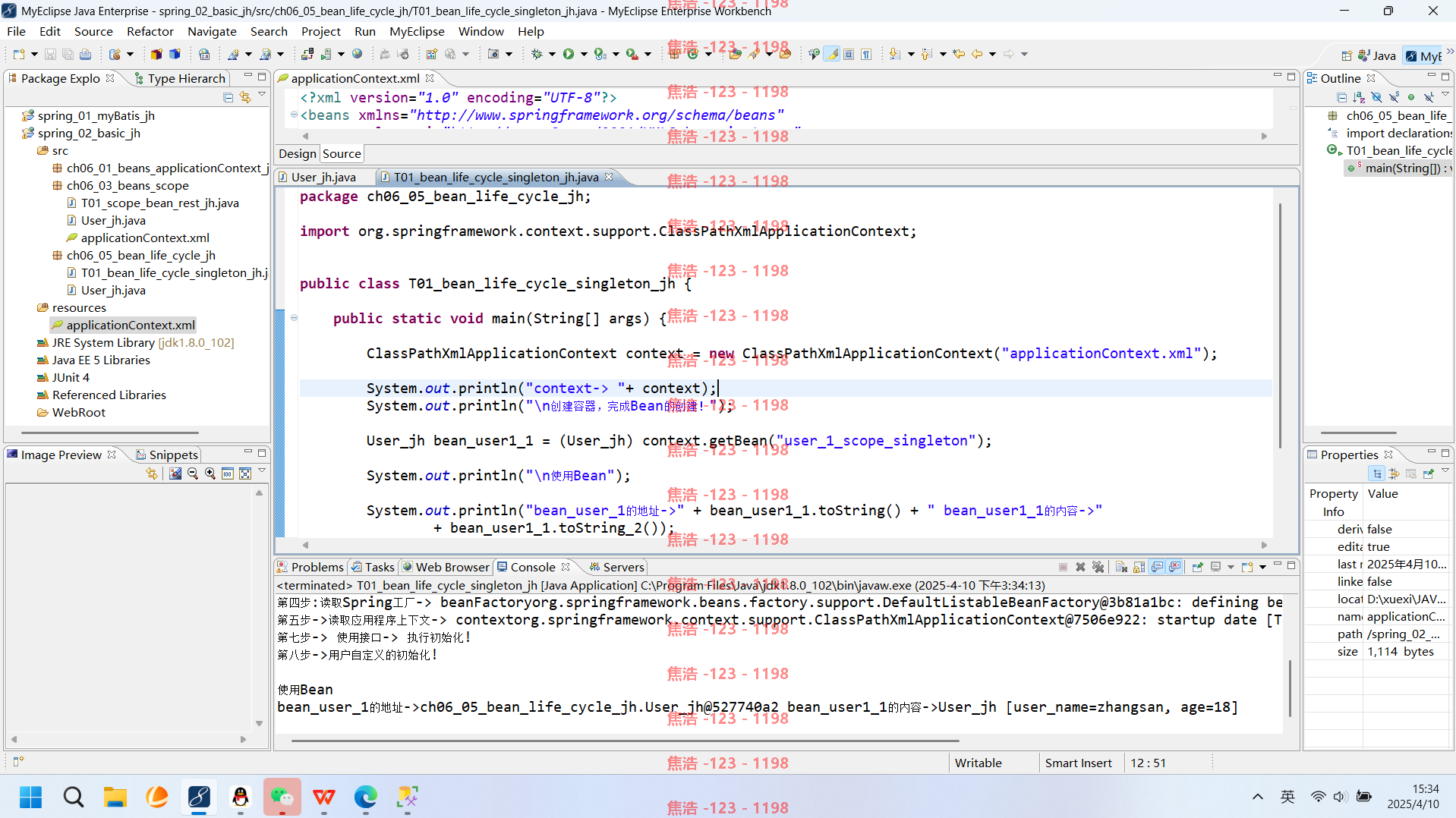The width and height of the screenshot is (1456, 818).
Task: Open New Console View dropdown arrow
Action: tap(1263, 567)
